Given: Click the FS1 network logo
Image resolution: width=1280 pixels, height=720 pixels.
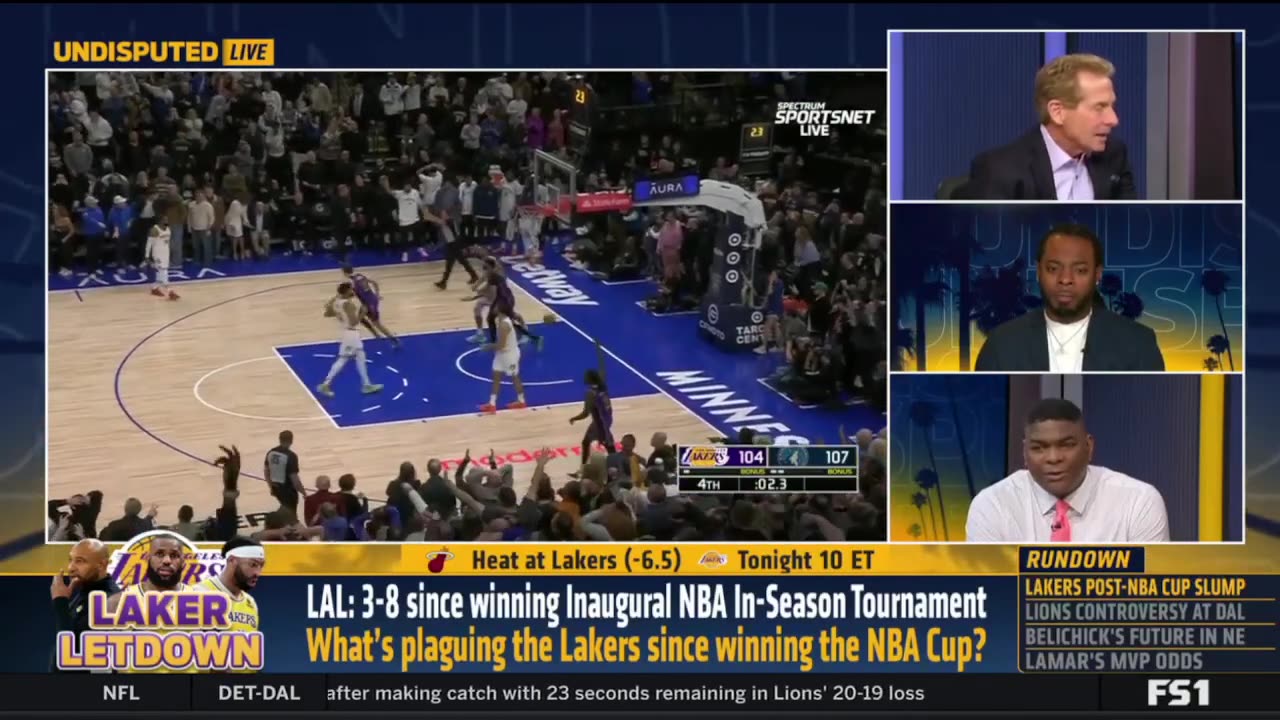Looking at the screenshot, I should (1178, 693).
